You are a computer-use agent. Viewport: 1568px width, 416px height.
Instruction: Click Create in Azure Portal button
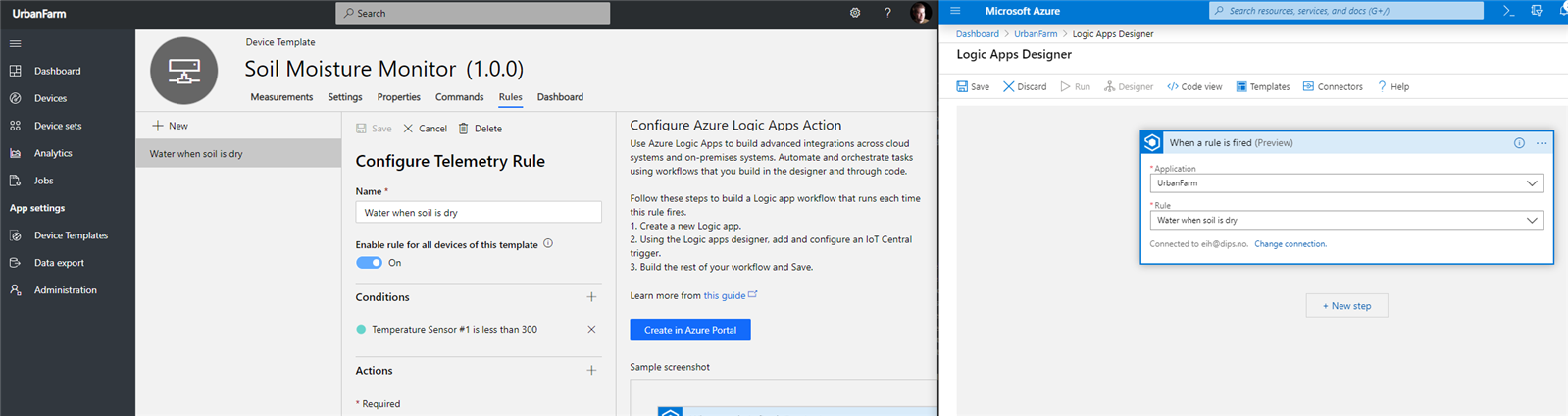(x=689, y=330)
